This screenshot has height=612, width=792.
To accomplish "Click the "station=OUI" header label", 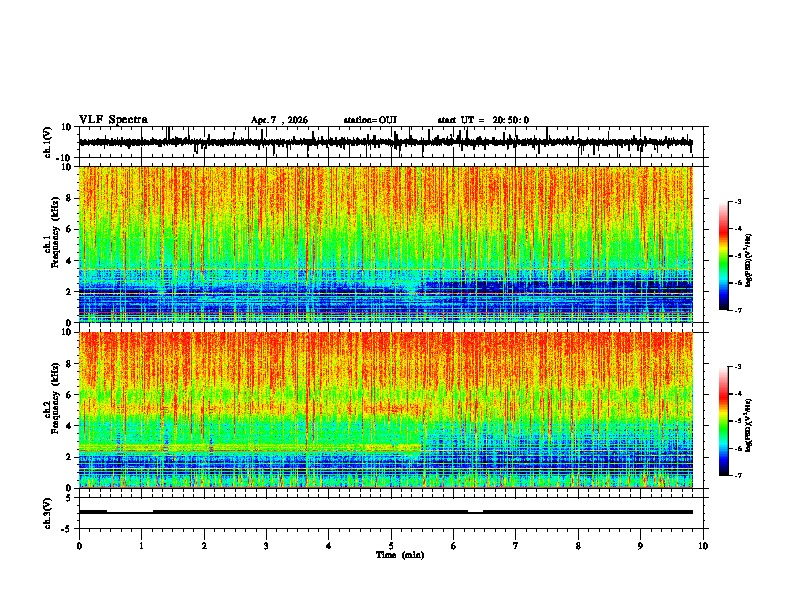I will click(x=370, y=120).
